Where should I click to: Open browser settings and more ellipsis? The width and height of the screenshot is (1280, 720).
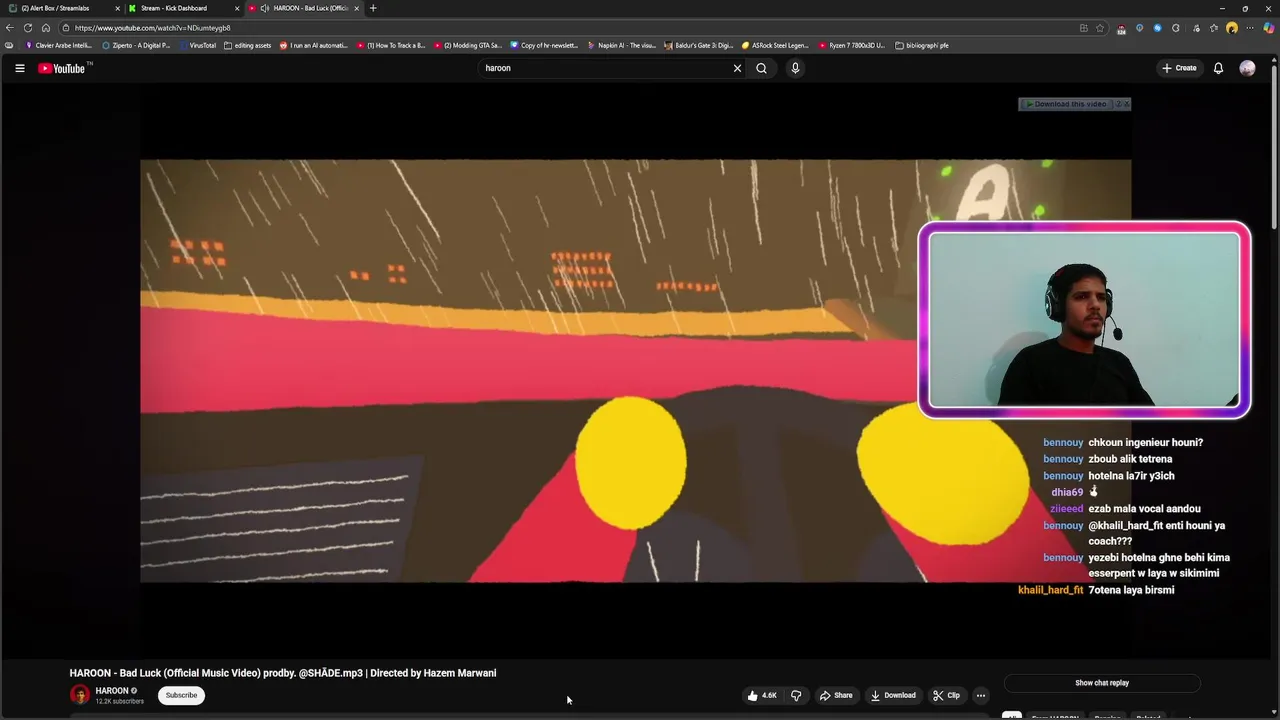pos(1250,28)
